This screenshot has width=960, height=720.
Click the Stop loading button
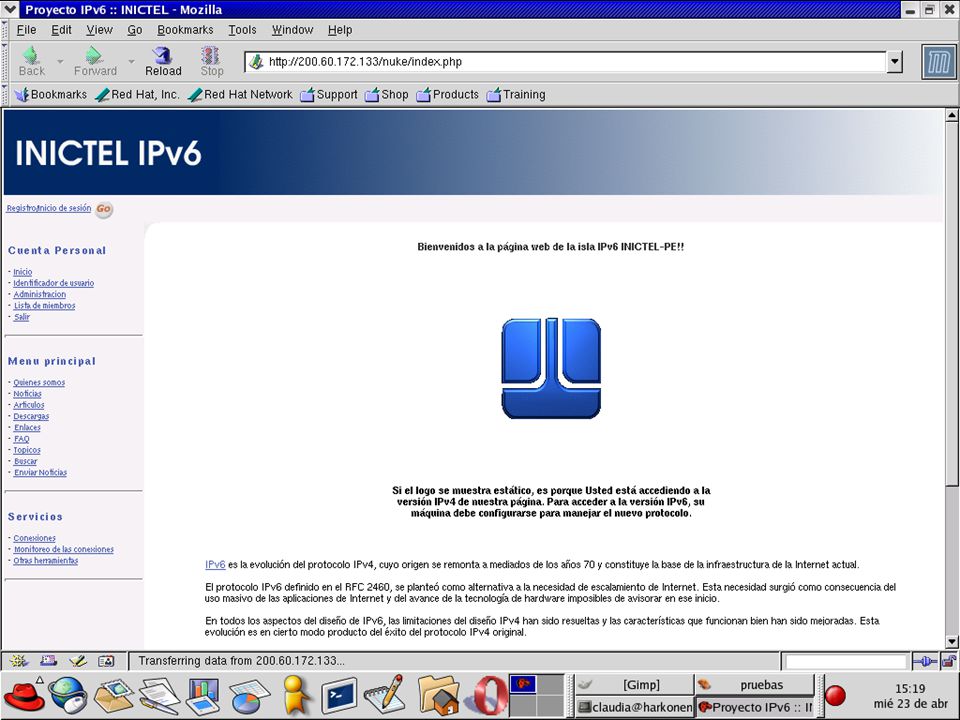click(x=212, y=61)
